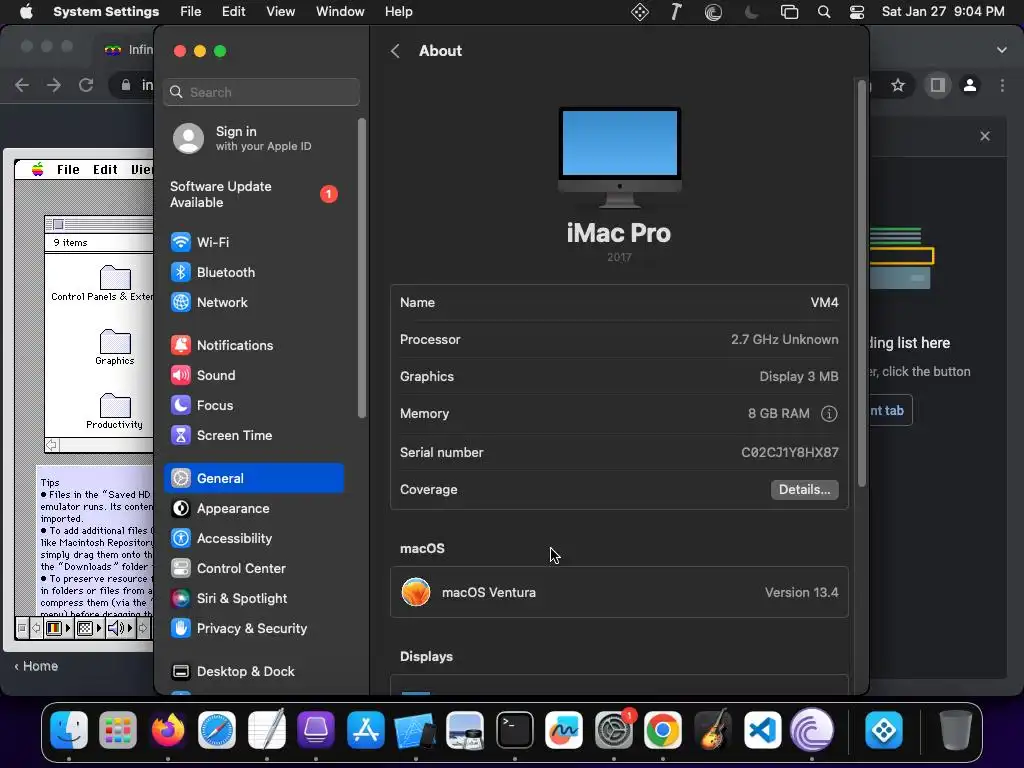This screenshot has width=1024, height=768.
Task: Click Home link in Chrome page
Action: point(37,666)
